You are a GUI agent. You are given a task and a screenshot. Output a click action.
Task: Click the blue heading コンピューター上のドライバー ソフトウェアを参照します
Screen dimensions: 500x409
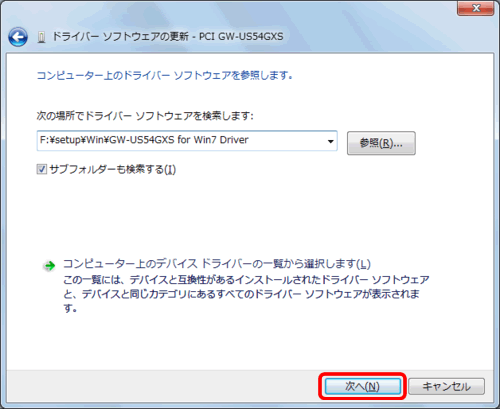pyautogui.click(x=164, y=76)
